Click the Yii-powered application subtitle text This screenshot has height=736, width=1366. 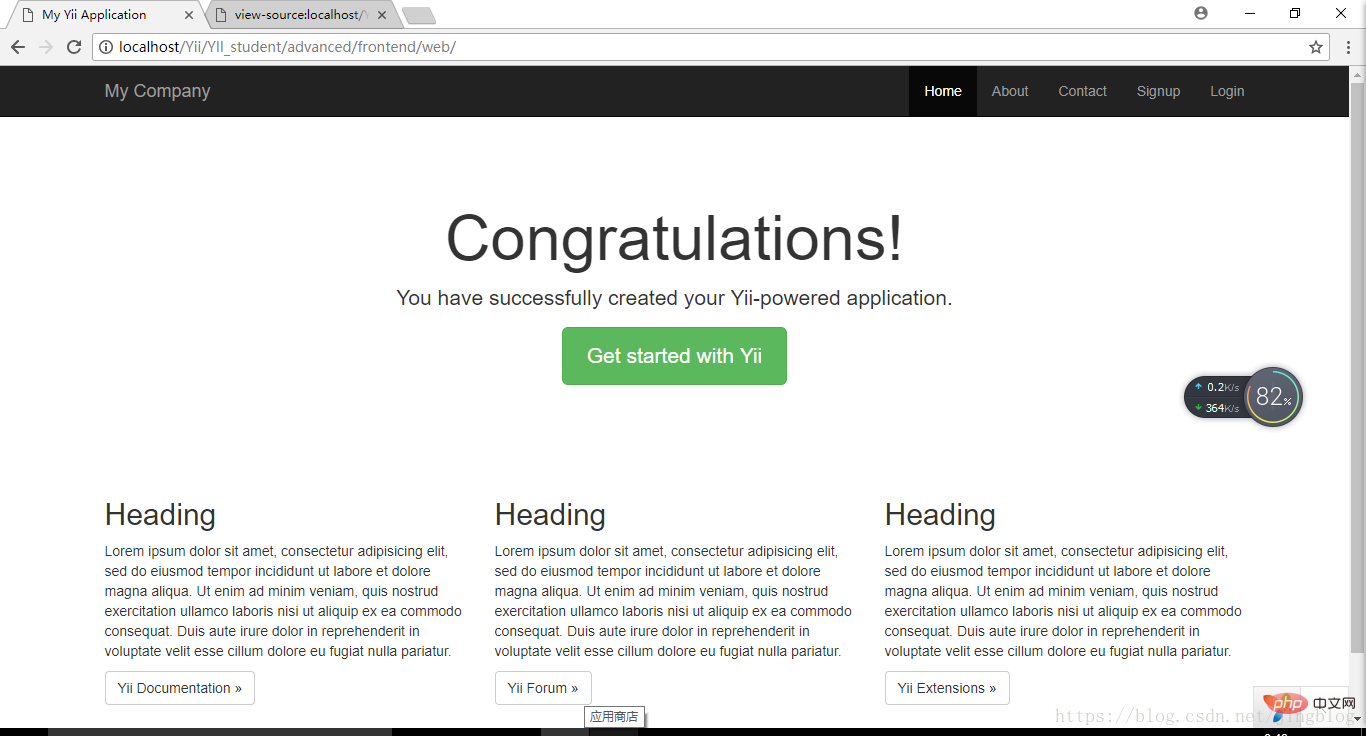(x=674, y=298)
